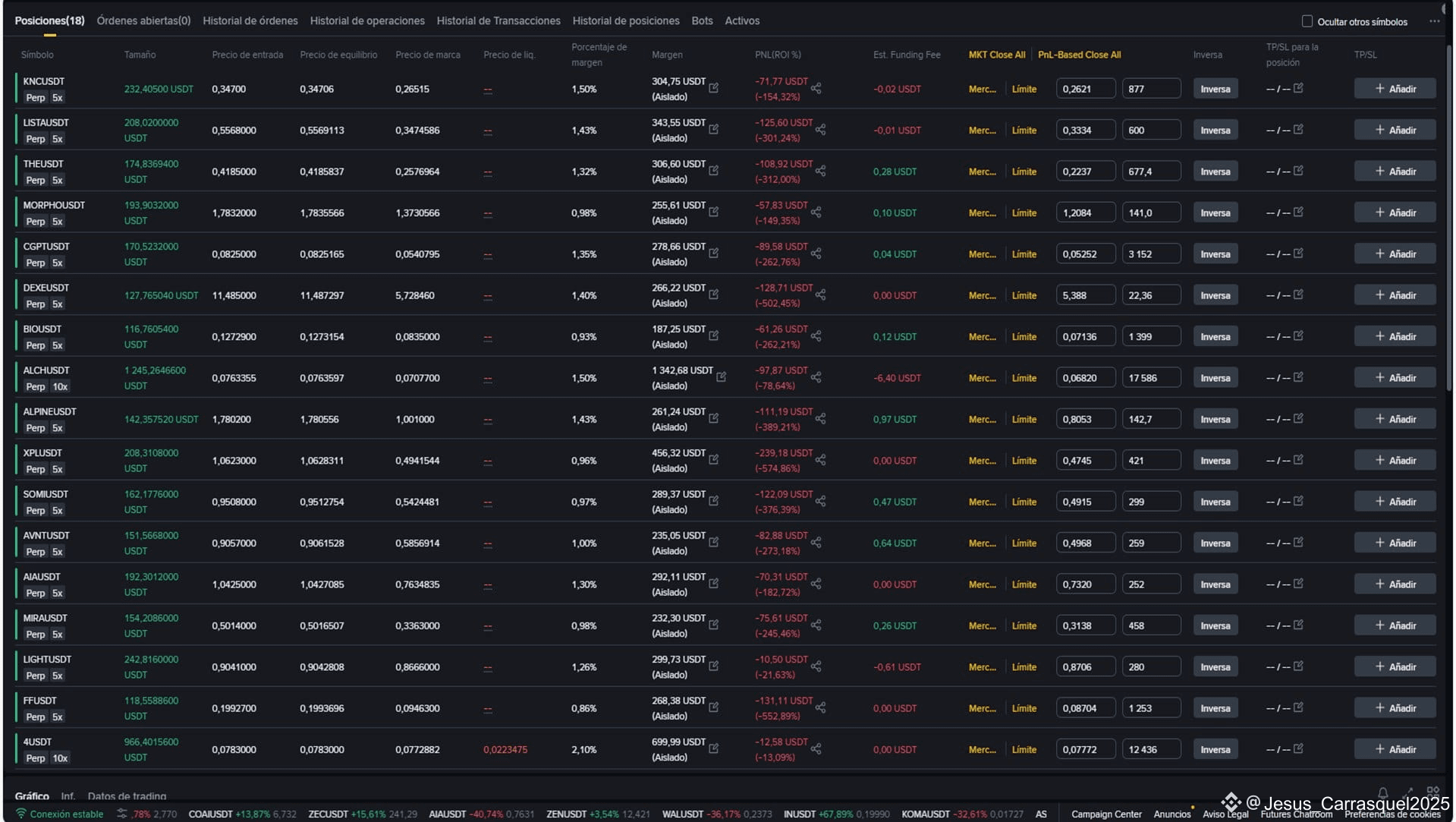Click Inversa button for MIRAUSDT
The height and width of the screenshot is (822, 1456).
[1215, 625]
